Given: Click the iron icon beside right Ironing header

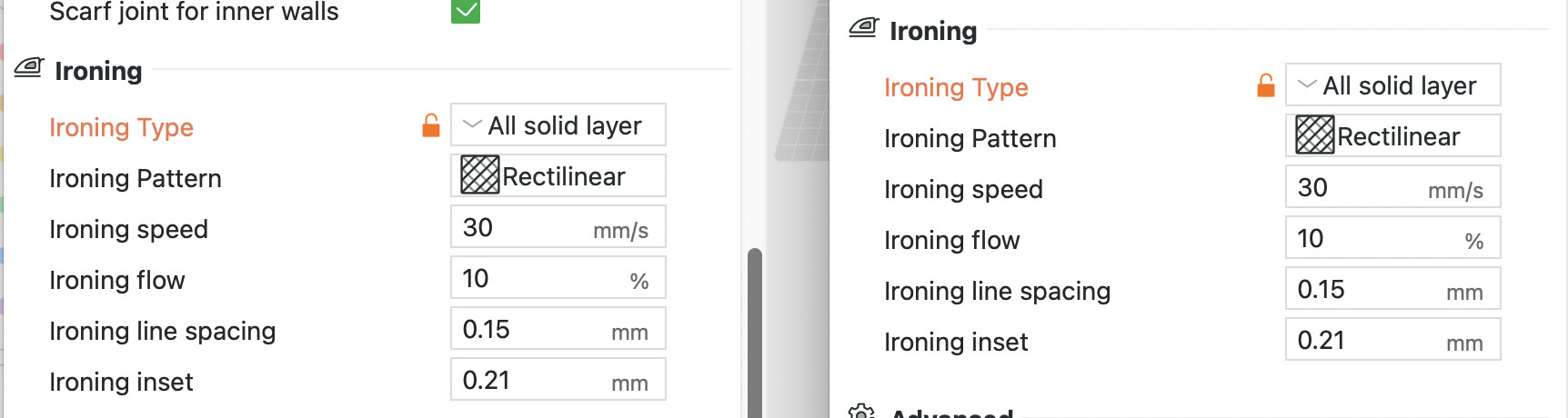Looking at the screenshot, I should tap(864, 28).
